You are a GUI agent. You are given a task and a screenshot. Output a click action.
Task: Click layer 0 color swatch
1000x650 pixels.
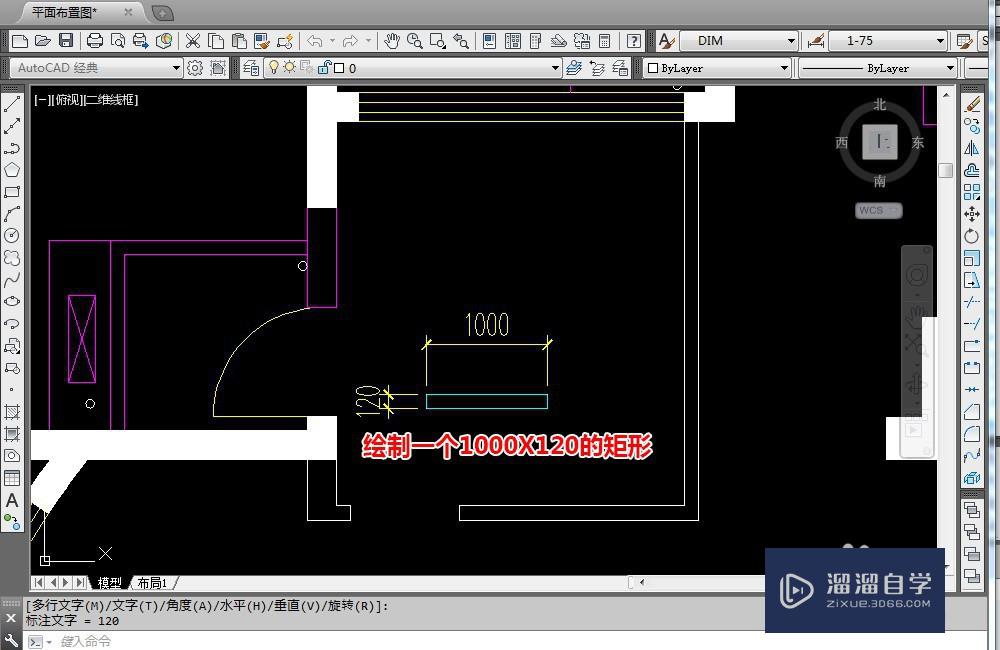coord(340,68)
